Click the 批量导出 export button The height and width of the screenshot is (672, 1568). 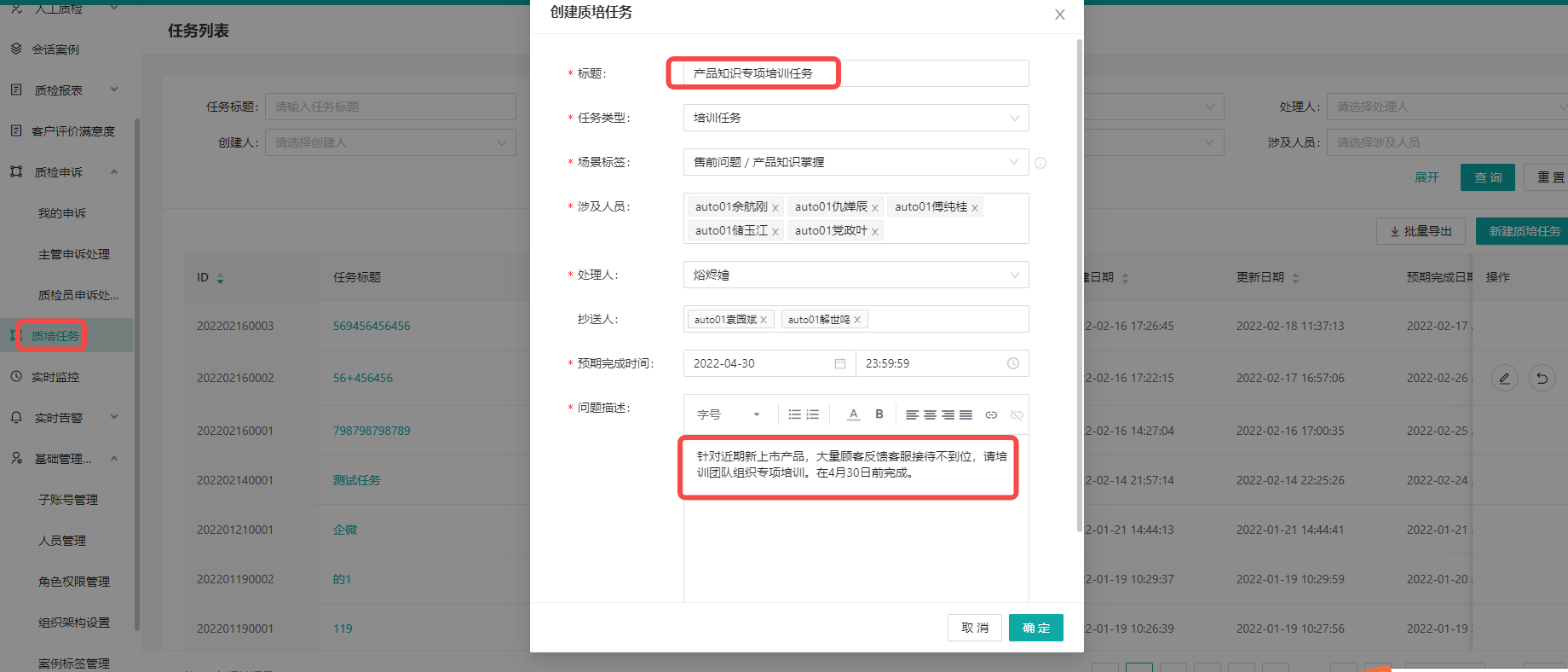[x=1421, y=231]
